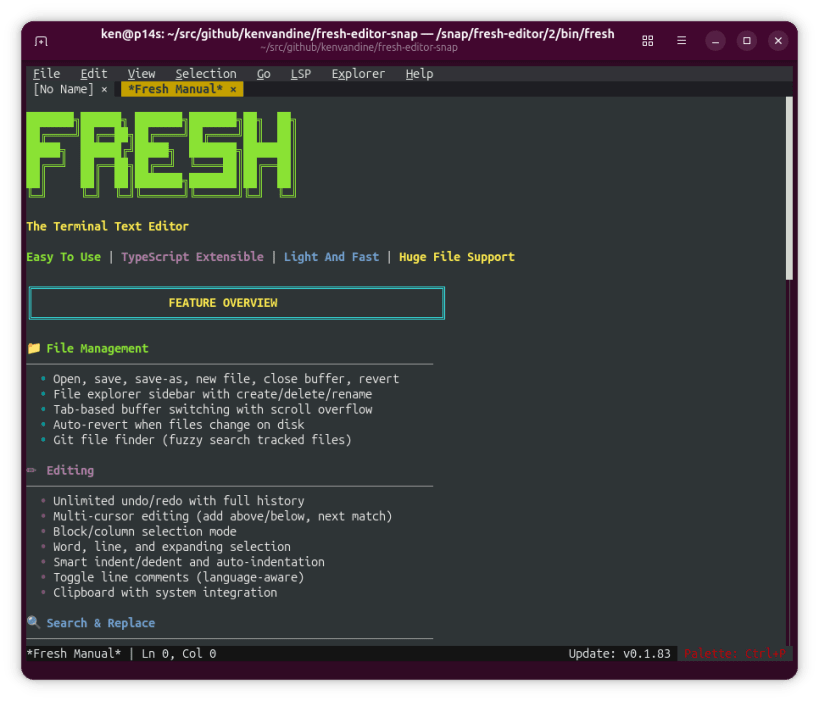Open the terminal hamburger menu
Viewport: 819px width, 701px height.
tap(682, 40)
